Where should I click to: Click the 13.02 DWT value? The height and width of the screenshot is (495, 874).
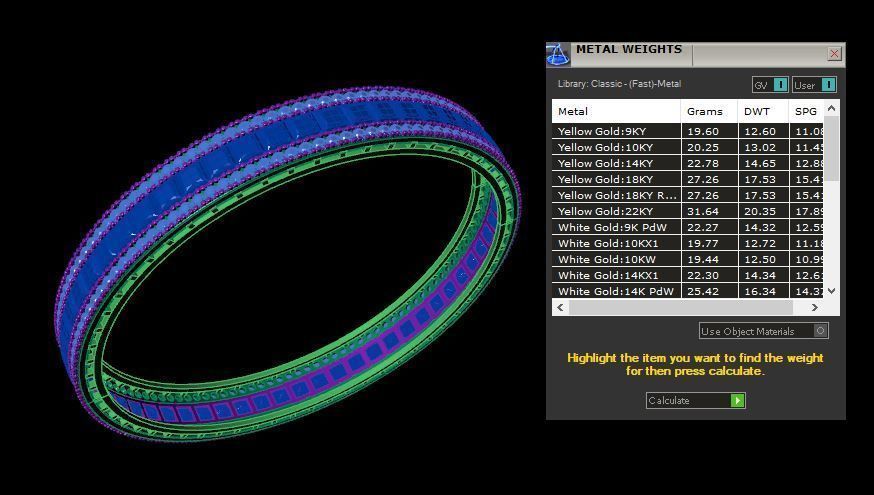(760, 147)
